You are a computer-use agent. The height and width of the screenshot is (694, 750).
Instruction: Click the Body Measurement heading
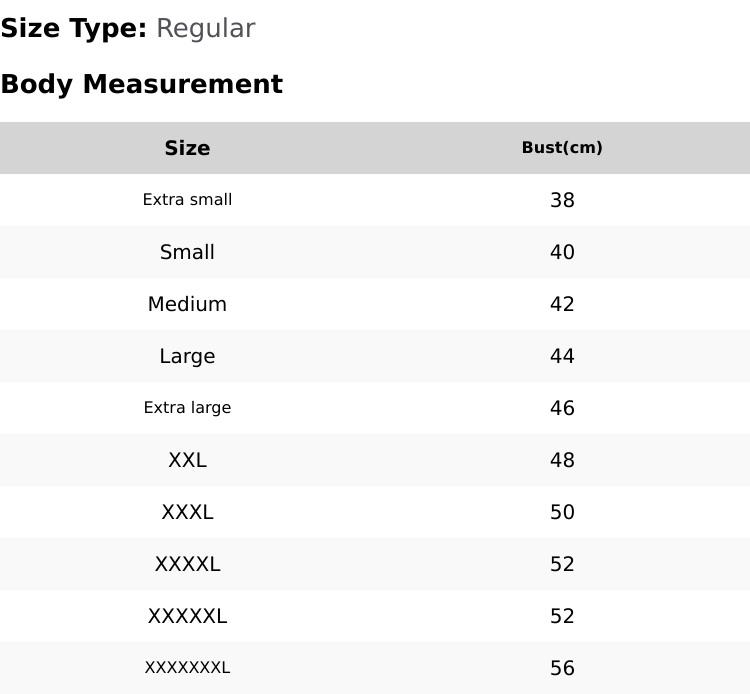point(141,84)
